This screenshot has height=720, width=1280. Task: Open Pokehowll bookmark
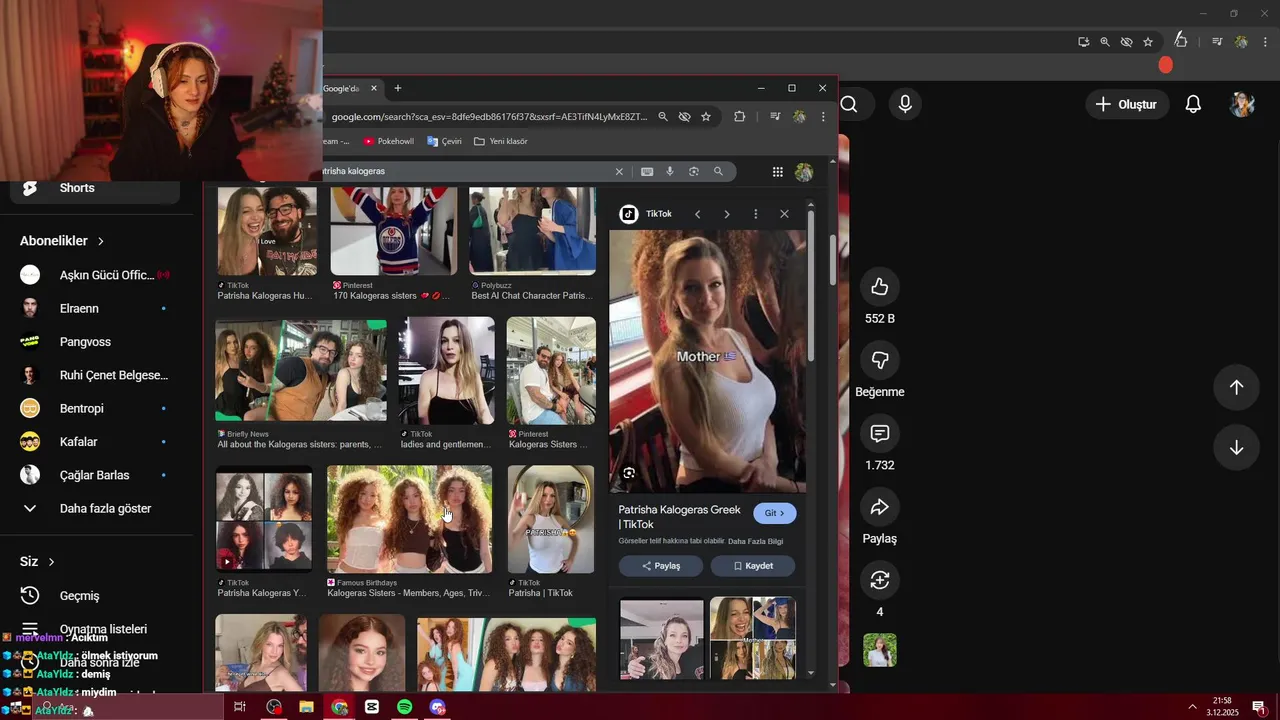coord(388,142)
